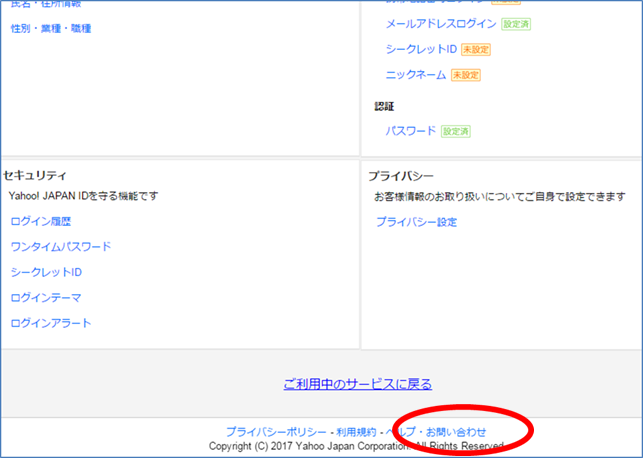The width and height of the screenshot is (643, 458).
Task: Click ご利用中のサービスに戻る link
Action: pyautogui.click(x=357, y=383)
